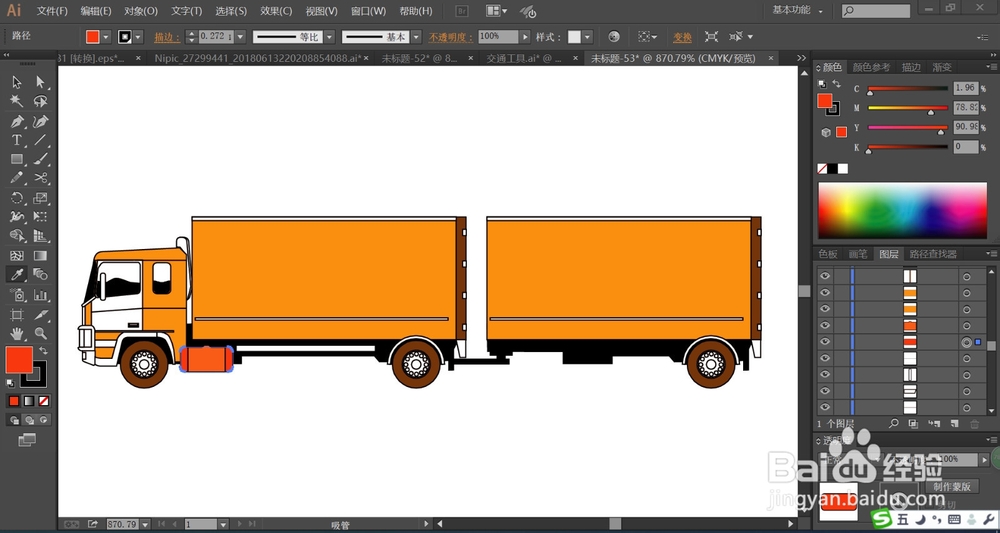This screenshot has height=533, width=1000.
Task: Select the Rectangle tool
Action: (17, 159)
